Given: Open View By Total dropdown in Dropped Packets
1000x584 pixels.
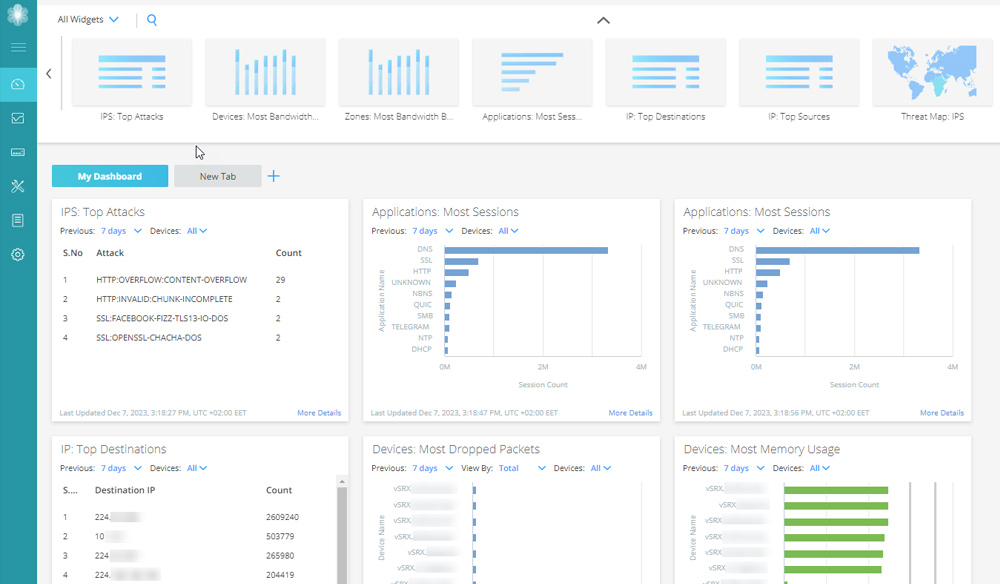Looking at the screenshot, I should click(x=522, y=468).
